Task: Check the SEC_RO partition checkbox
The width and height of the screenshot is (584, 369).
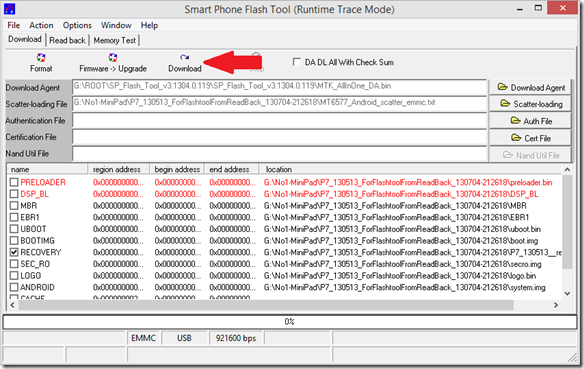Action: point(14,264)
